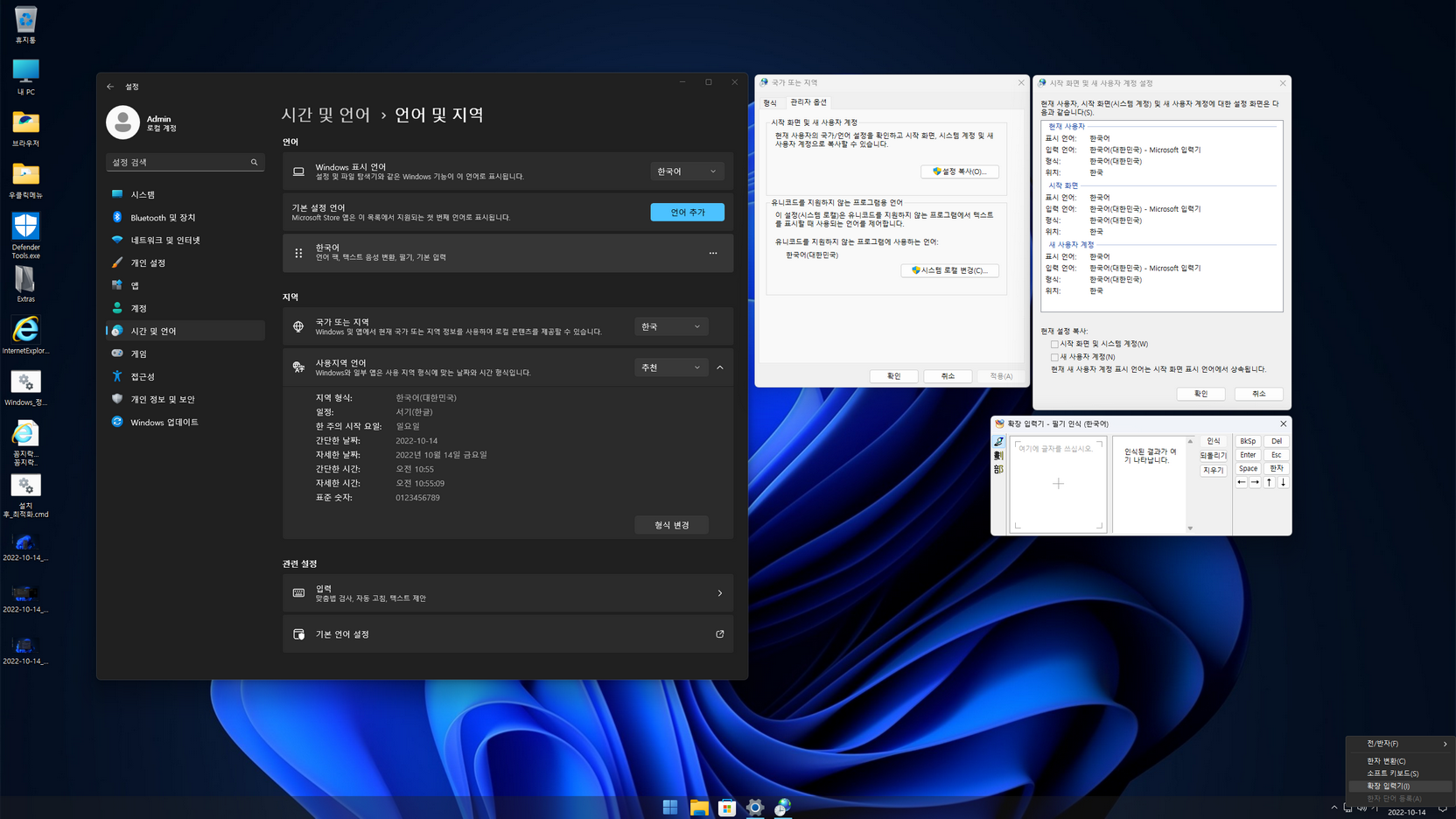Open 시스템 settings from sidebar
This screenshot has height=819, width=1456.
click(x=185, y=194)
